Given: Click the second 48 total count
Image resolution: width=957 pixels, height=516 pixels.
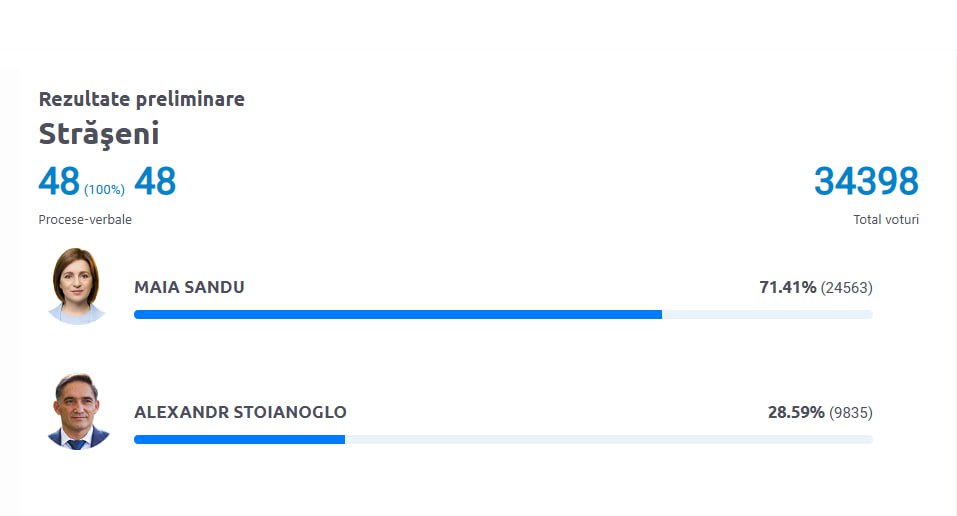Looking at the screenshot, I should (x=155, y=181).
